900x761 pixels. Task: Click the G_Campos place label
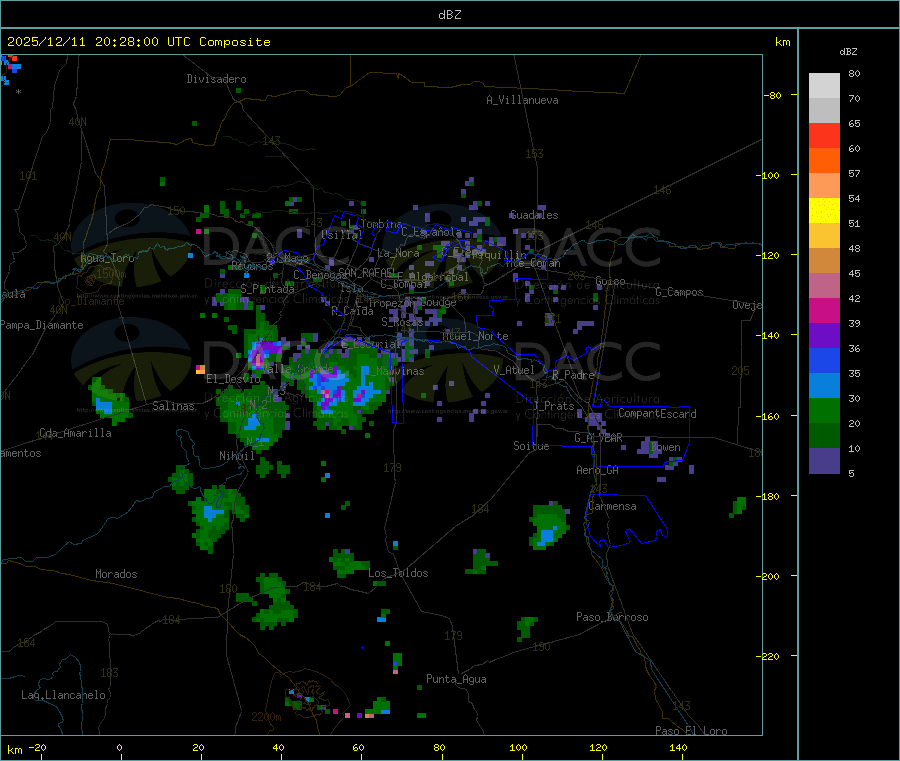tap(679, 292)
